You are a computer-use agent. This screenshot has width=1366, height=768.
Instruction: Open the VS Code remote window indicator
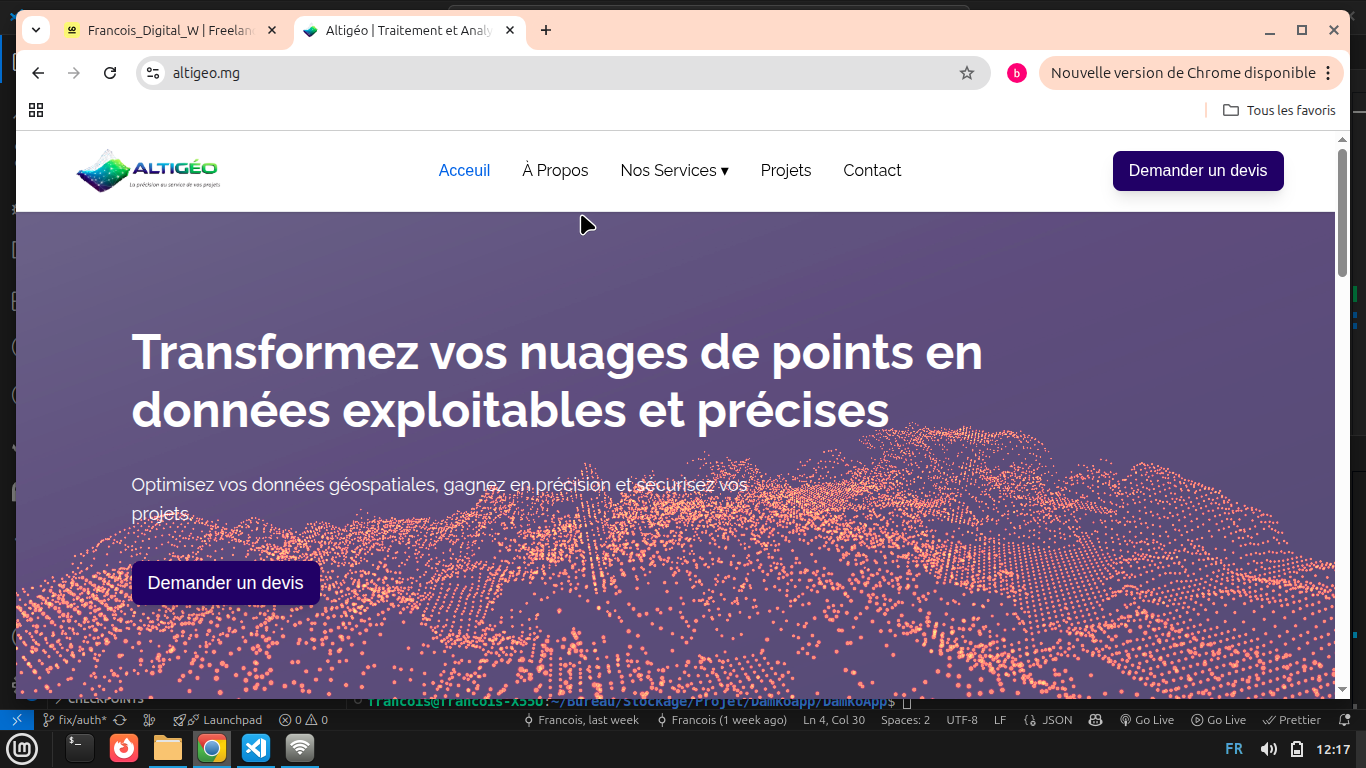pos(17,720)
